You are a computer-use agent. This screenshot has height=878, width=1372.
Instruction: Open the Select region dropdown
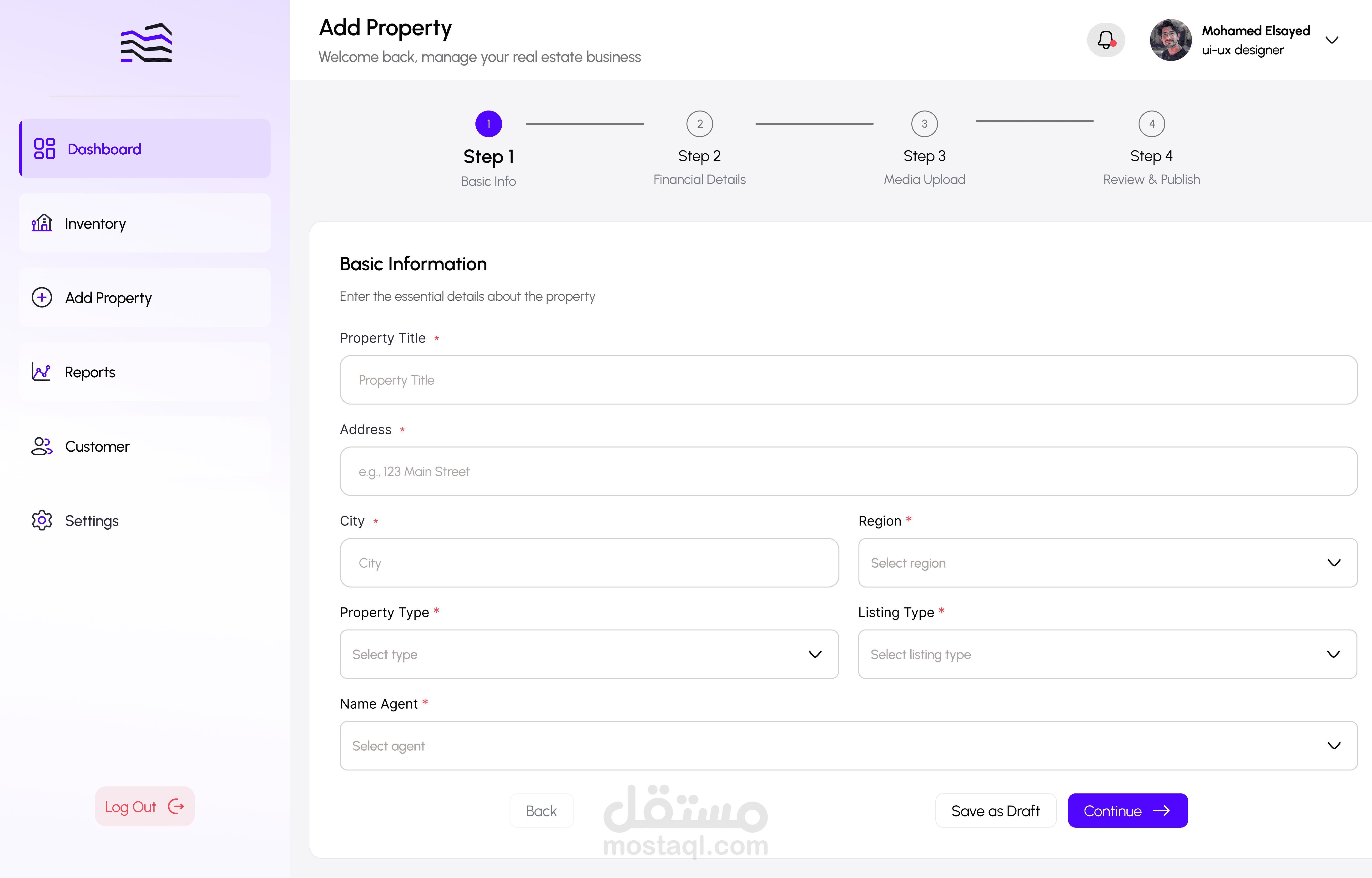(x=1108, y=563)
